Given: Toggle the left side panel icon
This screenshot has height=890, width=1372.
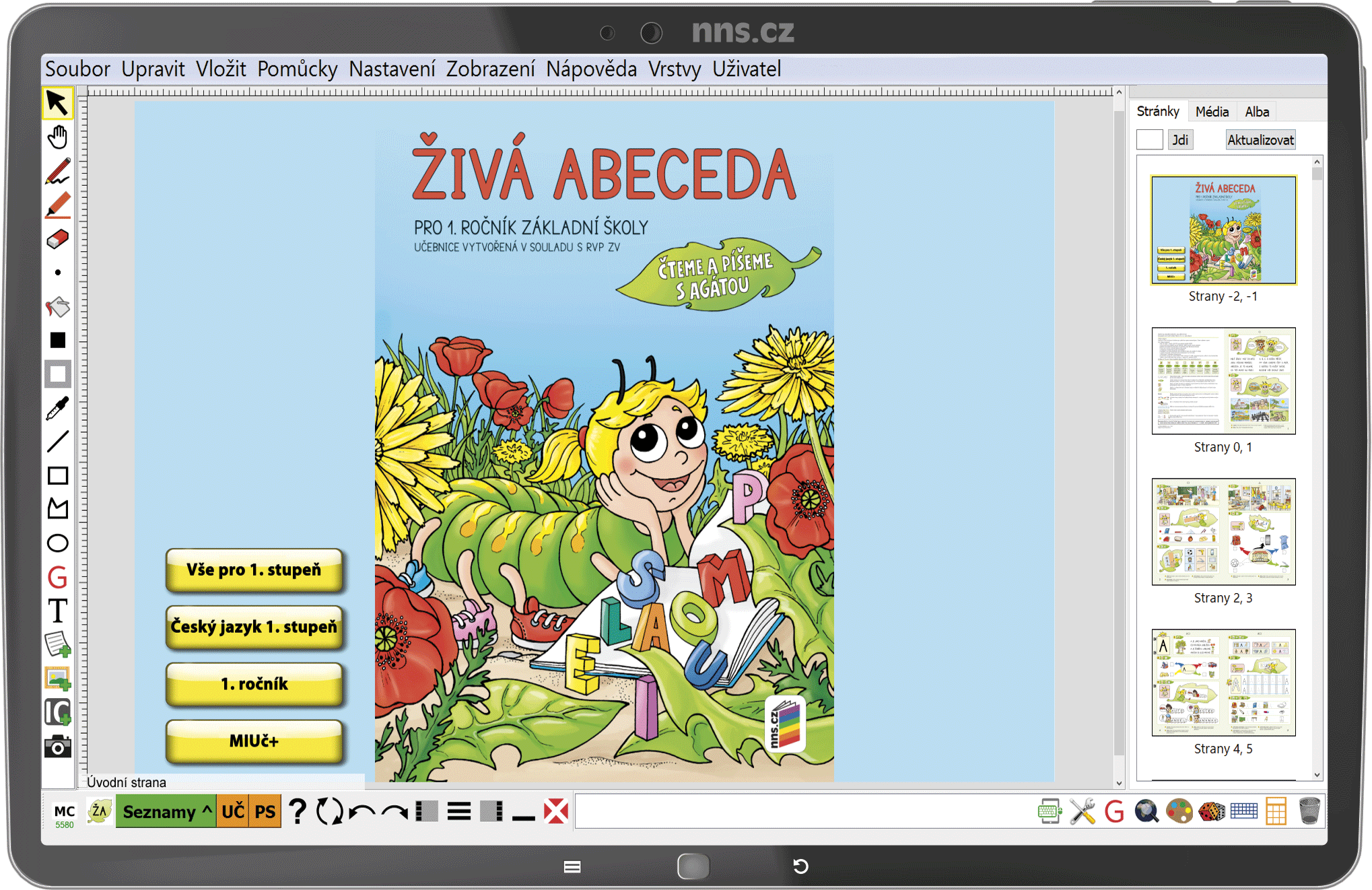Looking at the screenshot, I should point(426,811).
